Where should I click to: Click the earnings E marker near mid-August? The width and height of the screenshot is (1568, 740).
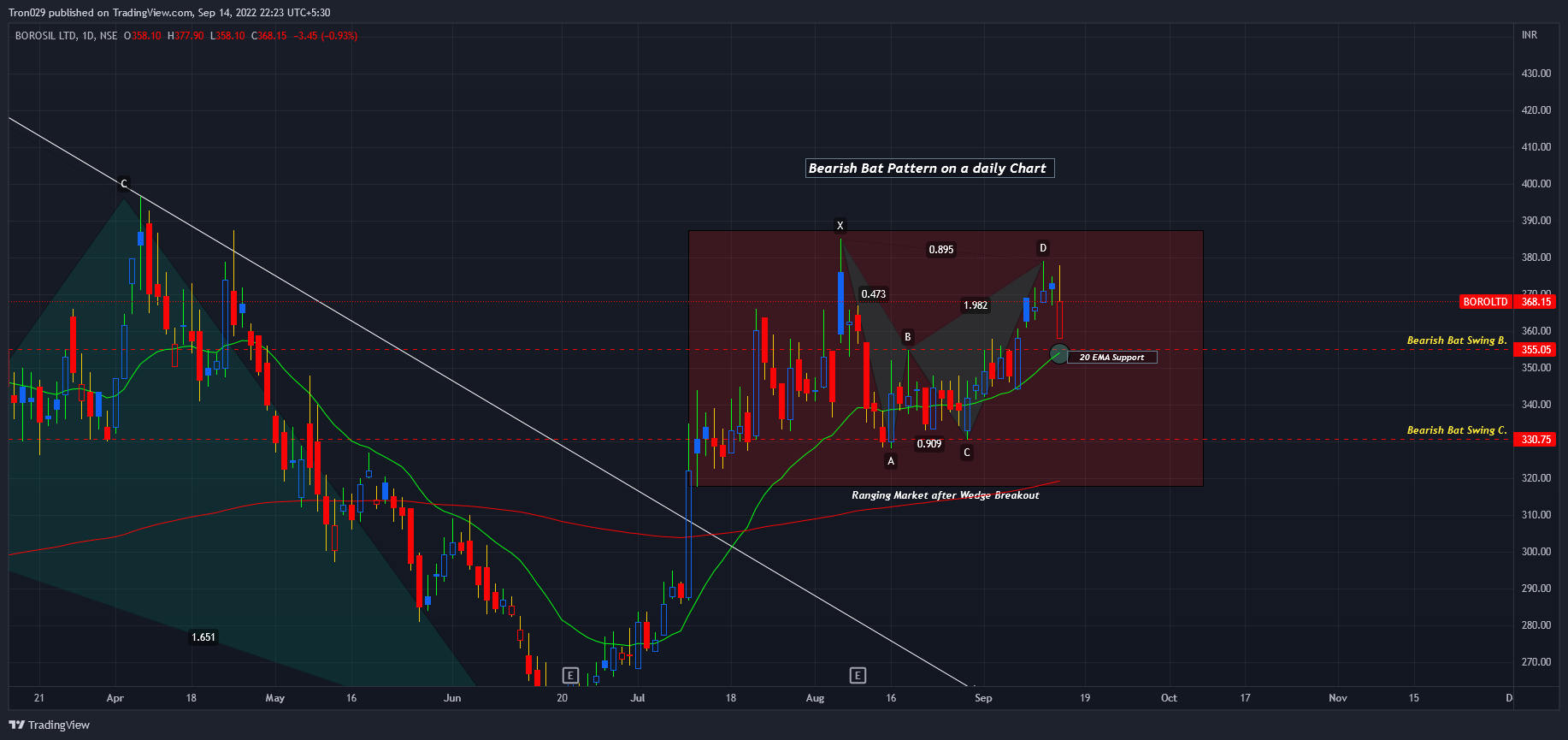click(x=858, y=675)
